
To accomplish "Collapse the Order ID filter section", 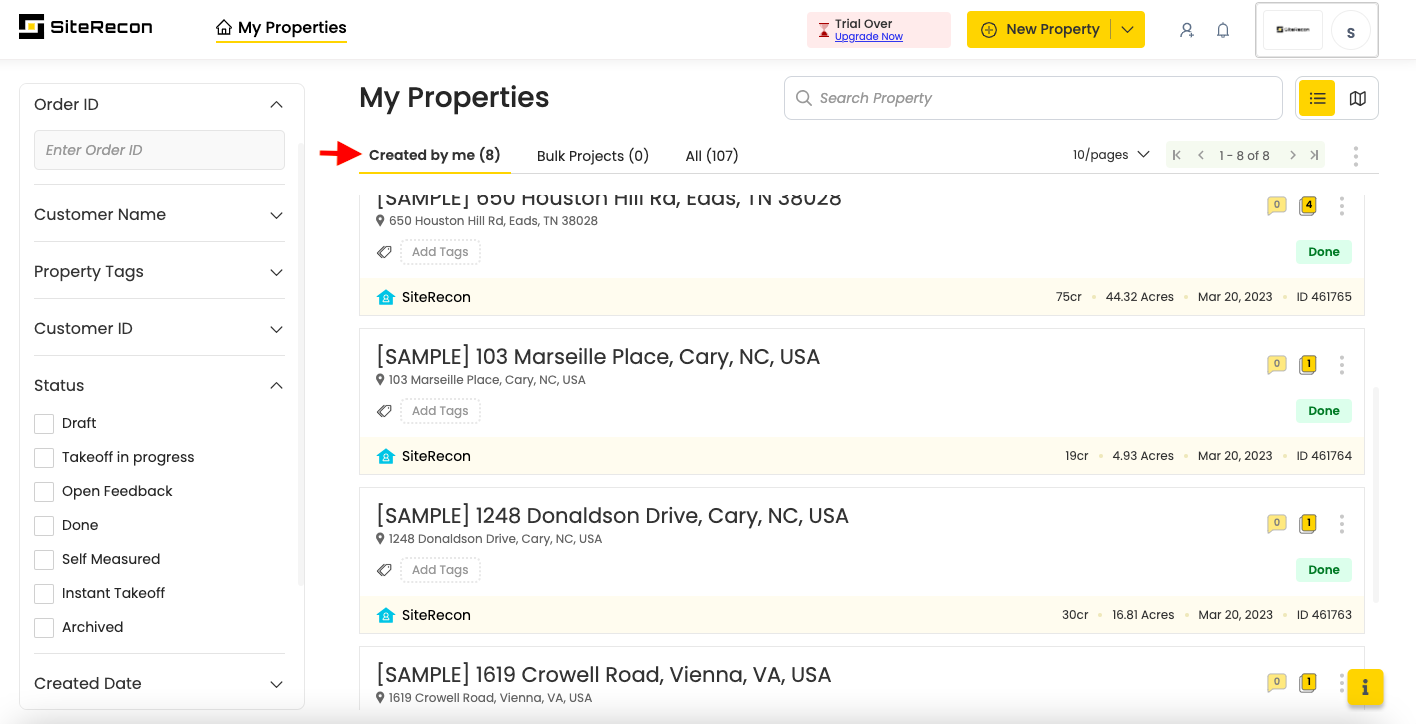I will (277, 105).
